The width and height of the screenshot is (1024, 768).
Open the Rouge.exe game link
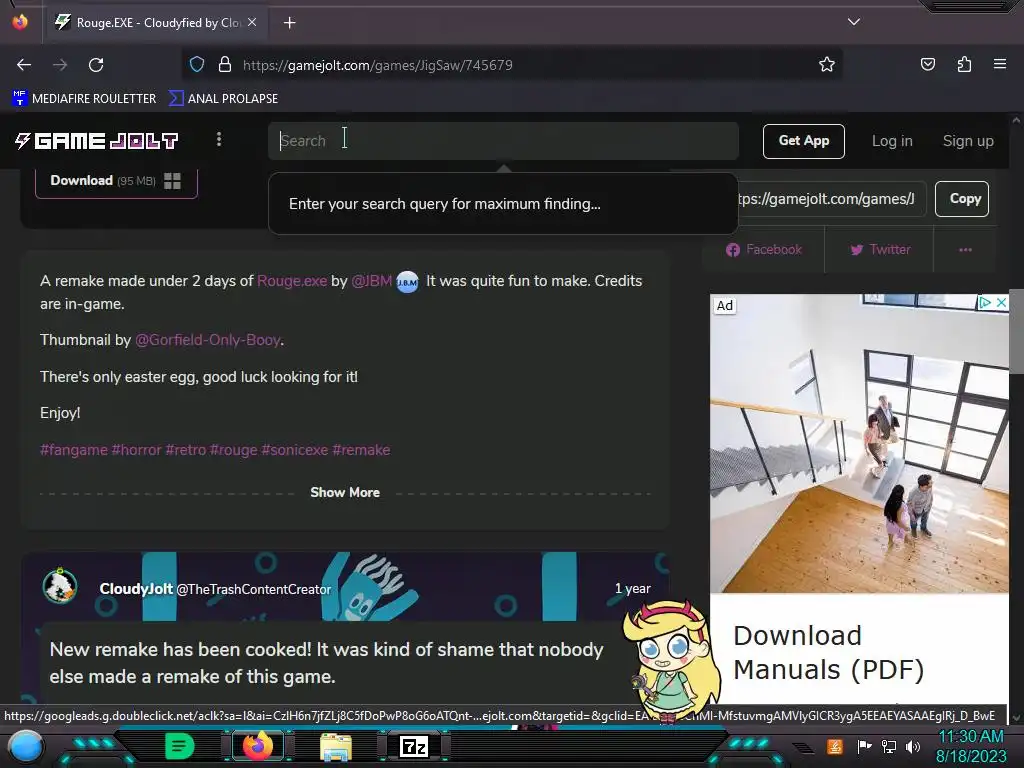(x=292, y=281)
